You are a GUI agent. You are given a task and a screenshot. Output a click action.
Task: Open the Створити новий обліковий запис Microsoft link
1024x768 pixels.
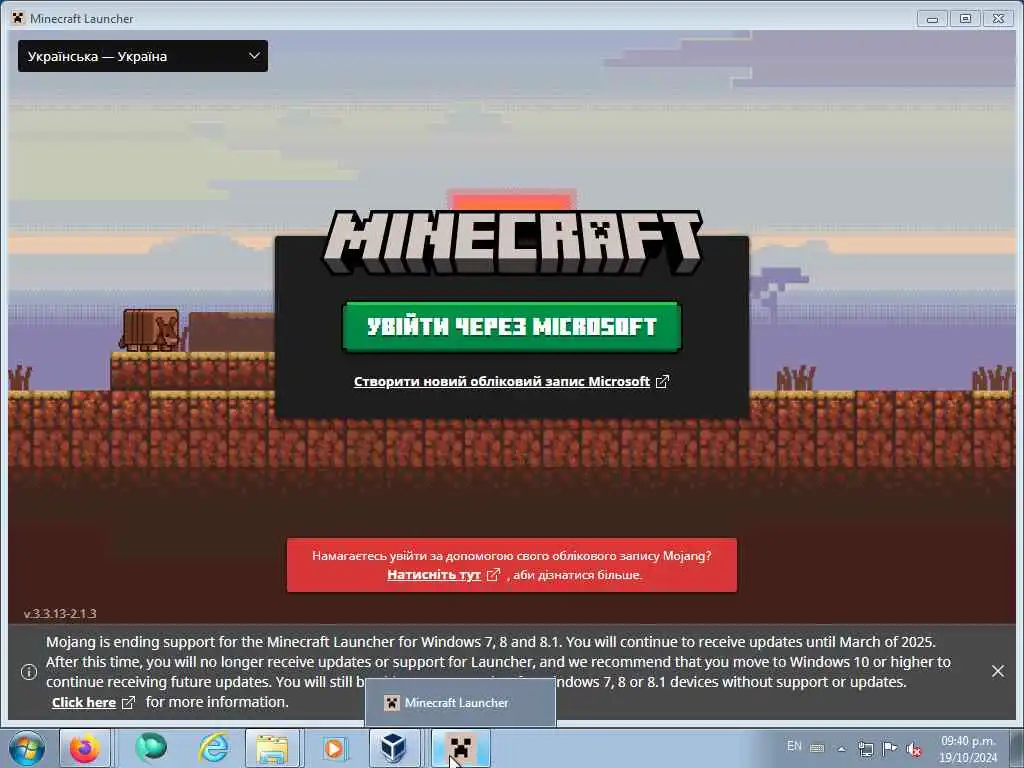point(502,381)
